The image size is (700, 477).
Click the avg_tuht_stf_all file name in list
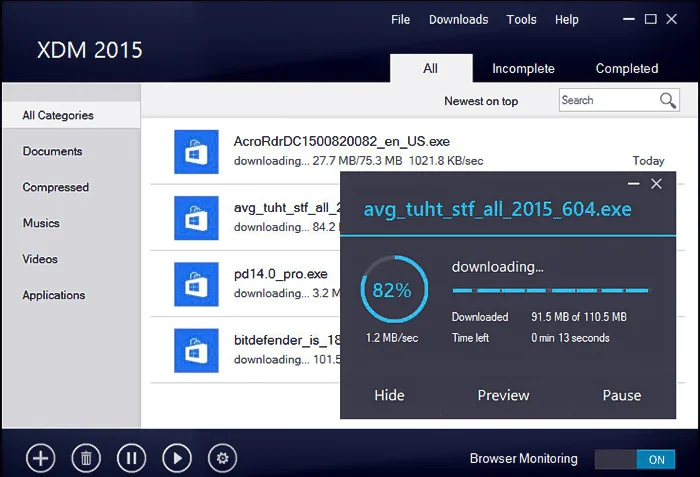pyautogui.click(x=287, y=208)
